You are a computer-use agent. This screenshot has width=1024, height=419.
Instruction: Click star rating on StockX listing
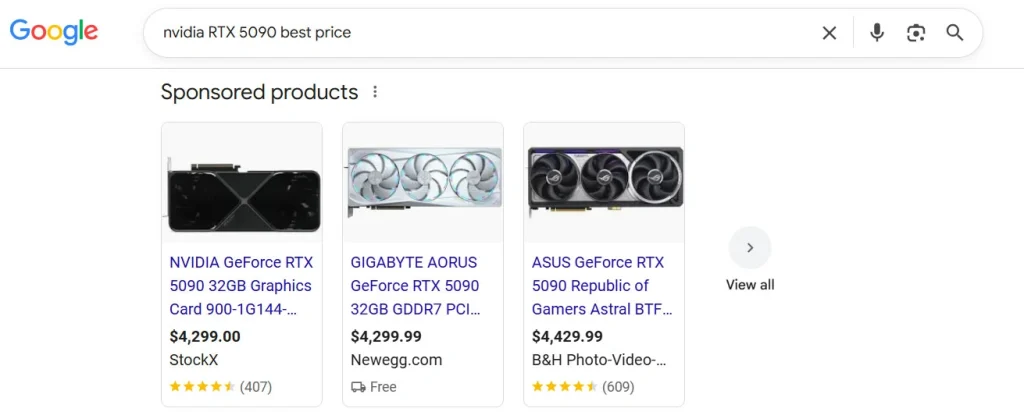[202, 386]
